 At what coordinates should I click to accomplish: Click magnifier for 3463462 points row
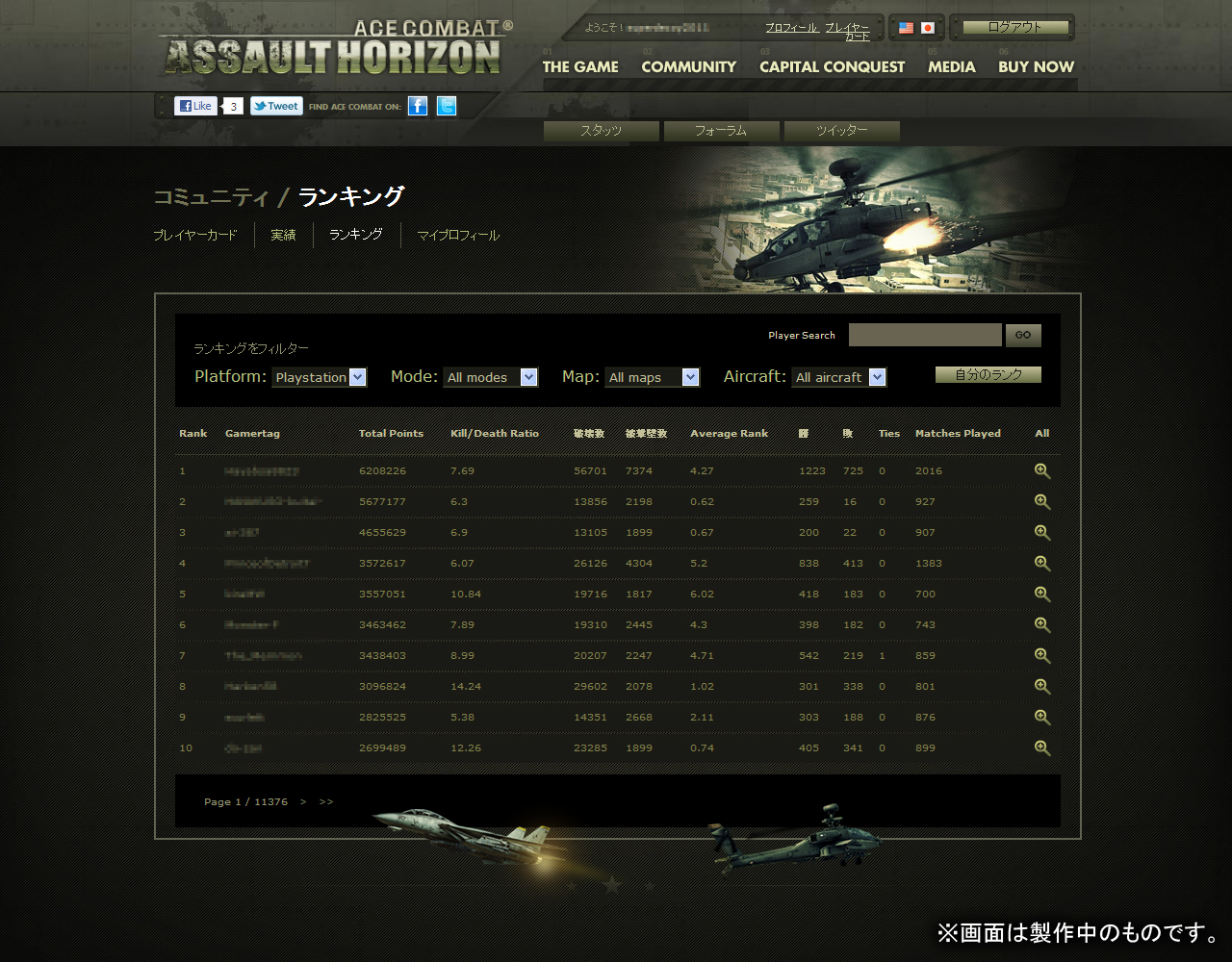pyautogui.click(x=1042, y=625)
